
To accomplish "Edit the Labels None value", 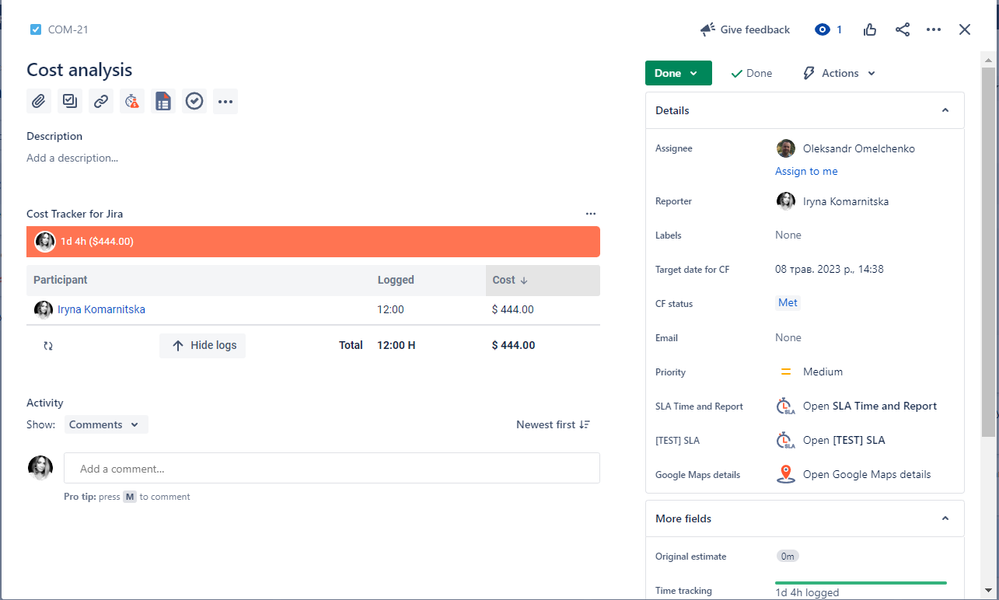I will [x=788, y=235].
